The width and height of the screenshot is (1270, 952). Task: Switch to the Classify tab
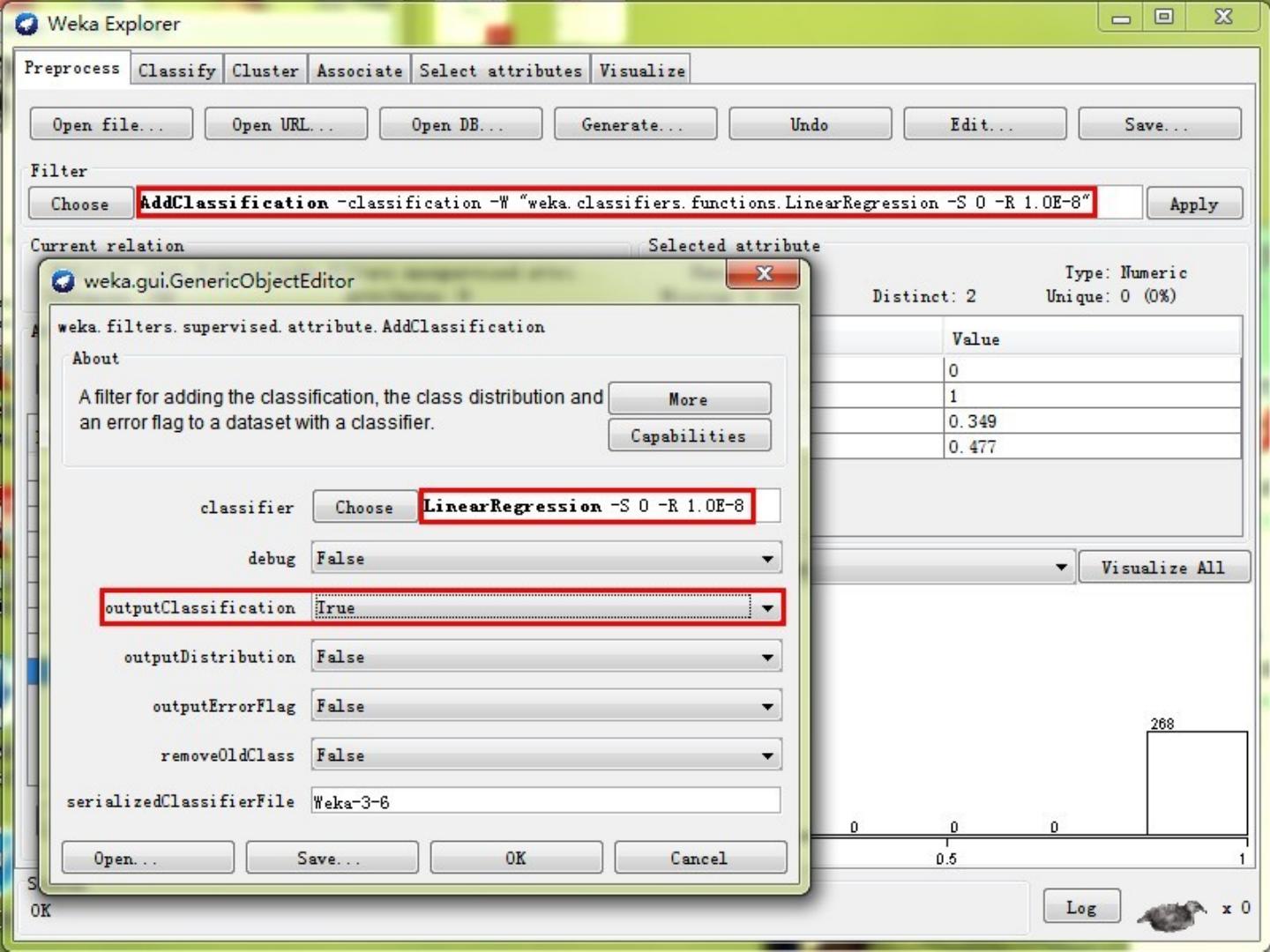[x=176, y=71]
